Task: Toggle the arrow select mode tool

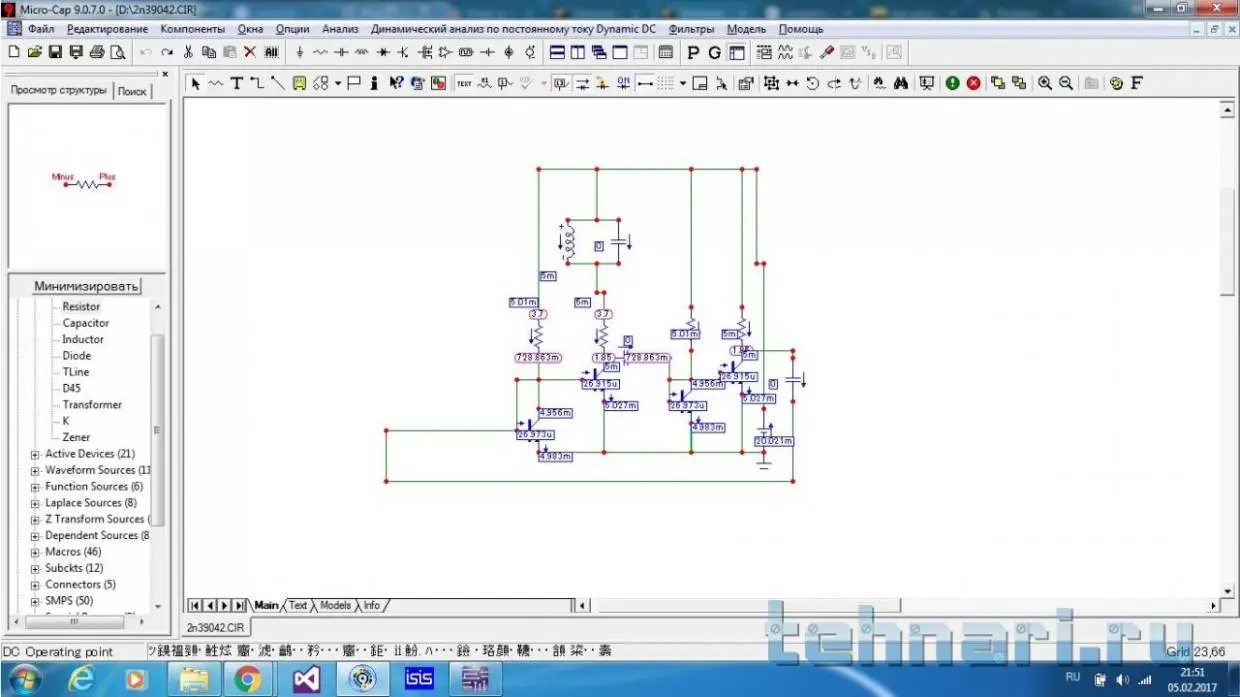Action: (196, 83)
